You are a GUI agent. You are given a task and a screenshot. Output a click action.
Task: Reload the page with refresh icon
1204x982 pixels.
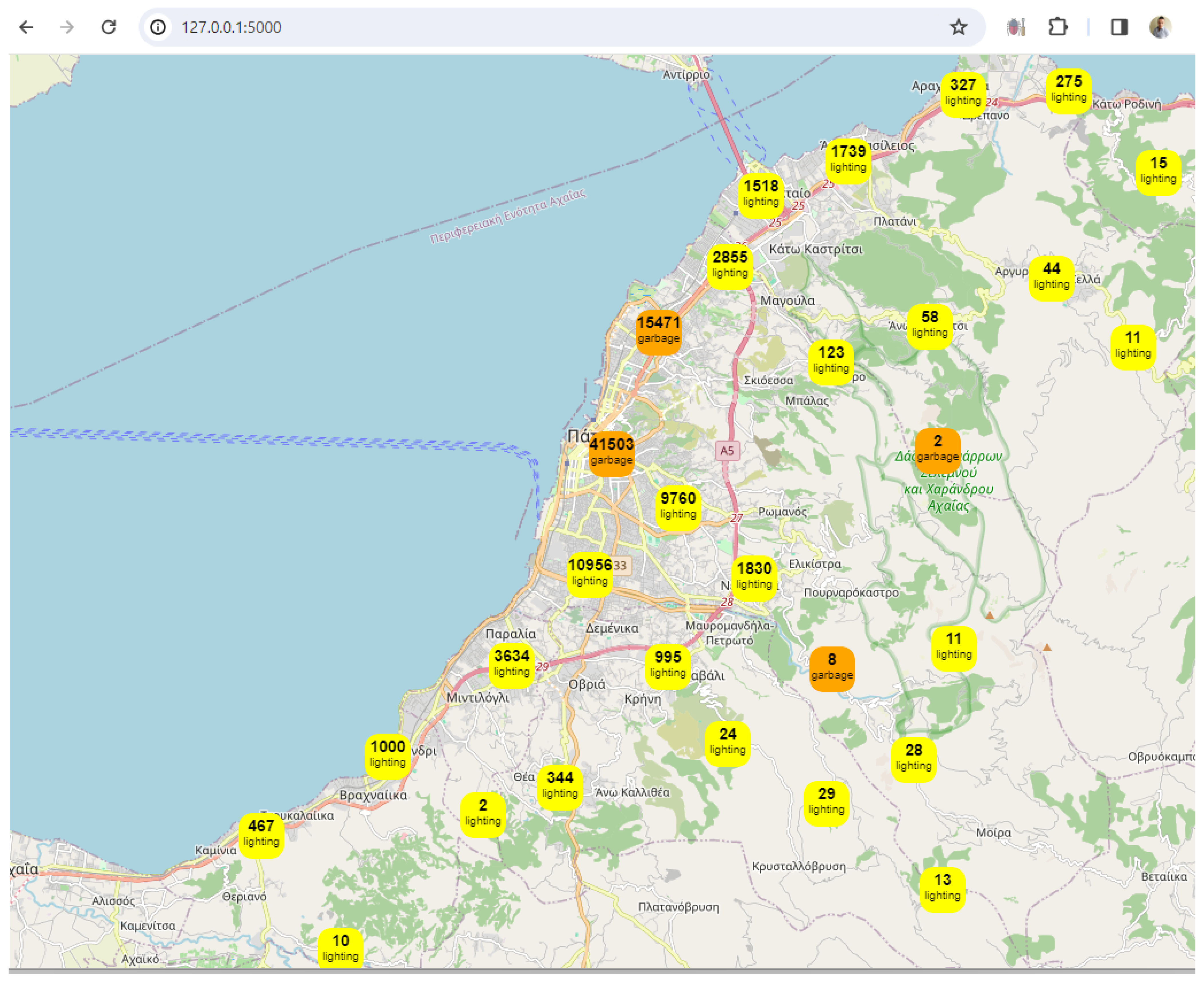click(x=108, y=27)
